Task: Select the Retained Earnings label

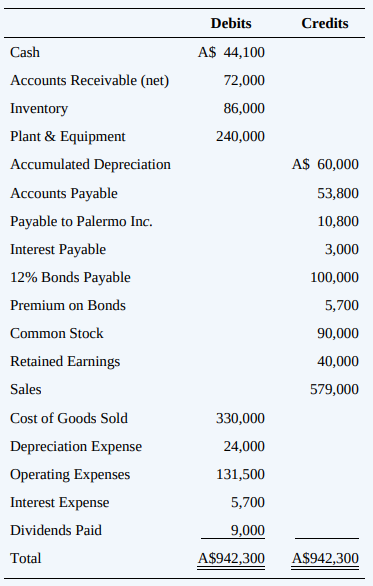Action: click(65, 361)
